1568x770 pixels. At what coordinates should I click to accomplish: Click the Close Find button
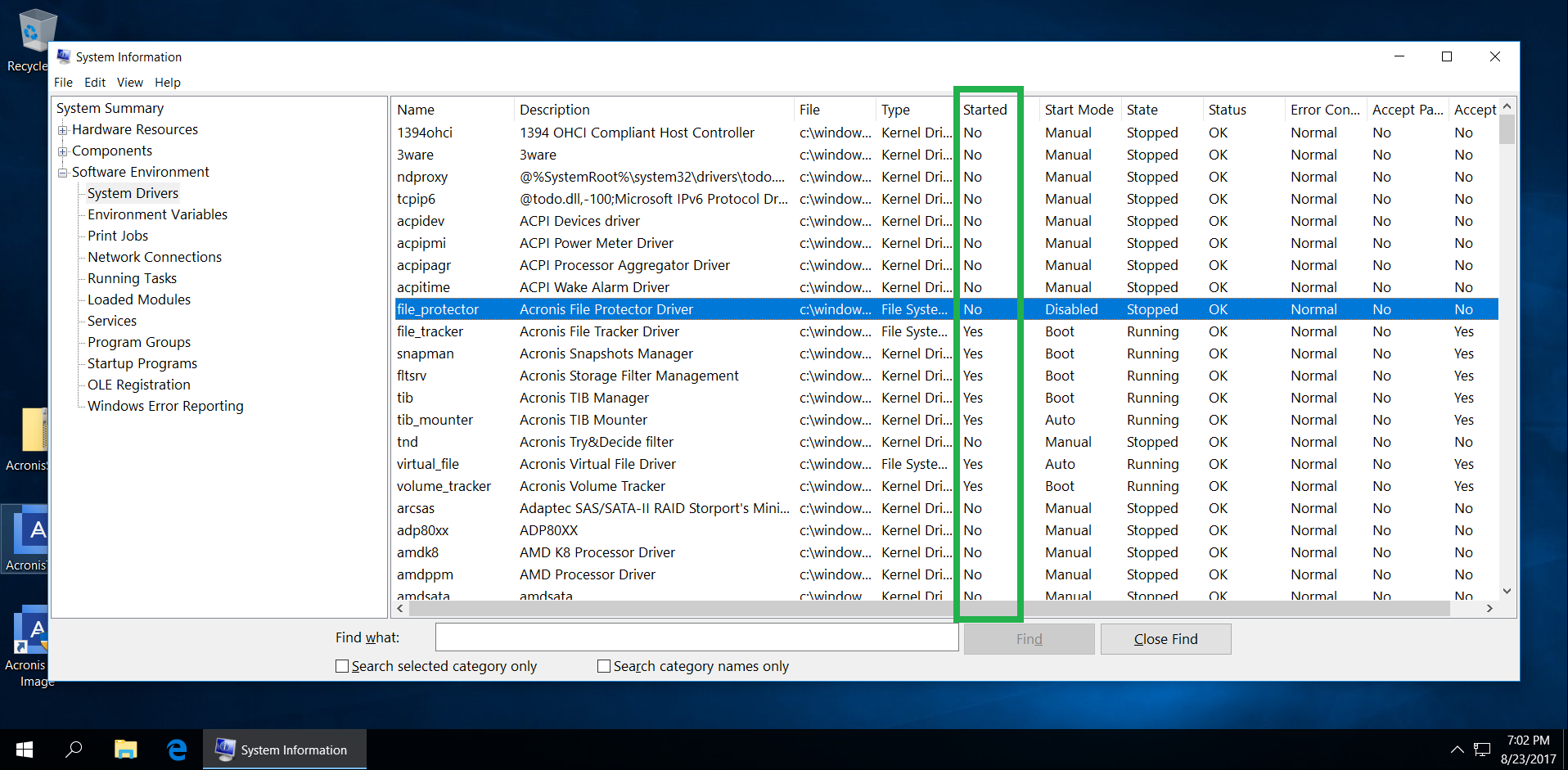[1165, 639]
